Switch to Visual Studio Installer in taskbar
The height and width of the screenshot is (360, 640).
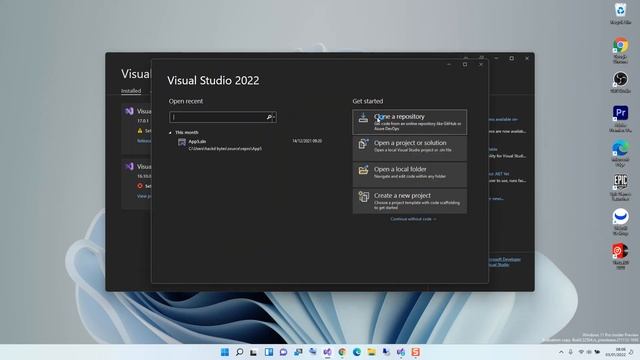tap(401, 352)
